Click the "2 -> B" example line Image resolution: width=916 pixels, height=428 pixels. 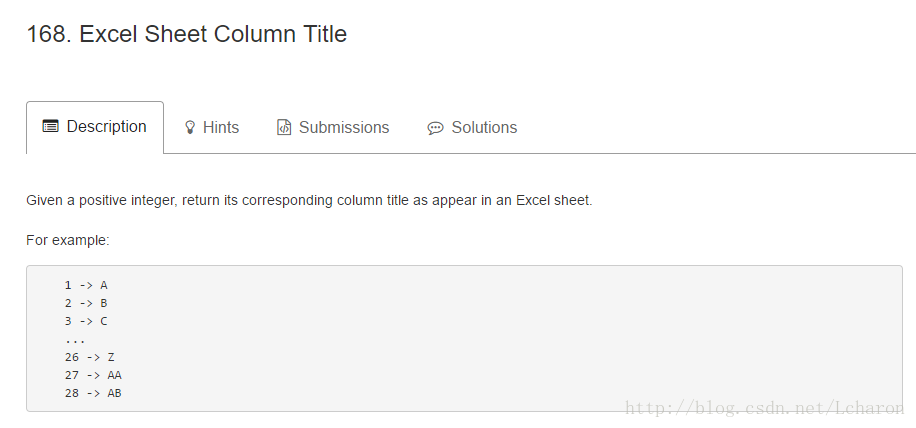click(x=86, y=303)
